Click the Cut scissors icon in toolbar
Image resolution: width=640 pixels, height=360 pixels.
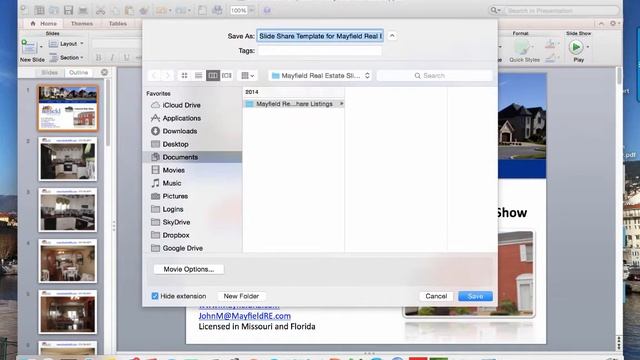[x=100, y=11]
